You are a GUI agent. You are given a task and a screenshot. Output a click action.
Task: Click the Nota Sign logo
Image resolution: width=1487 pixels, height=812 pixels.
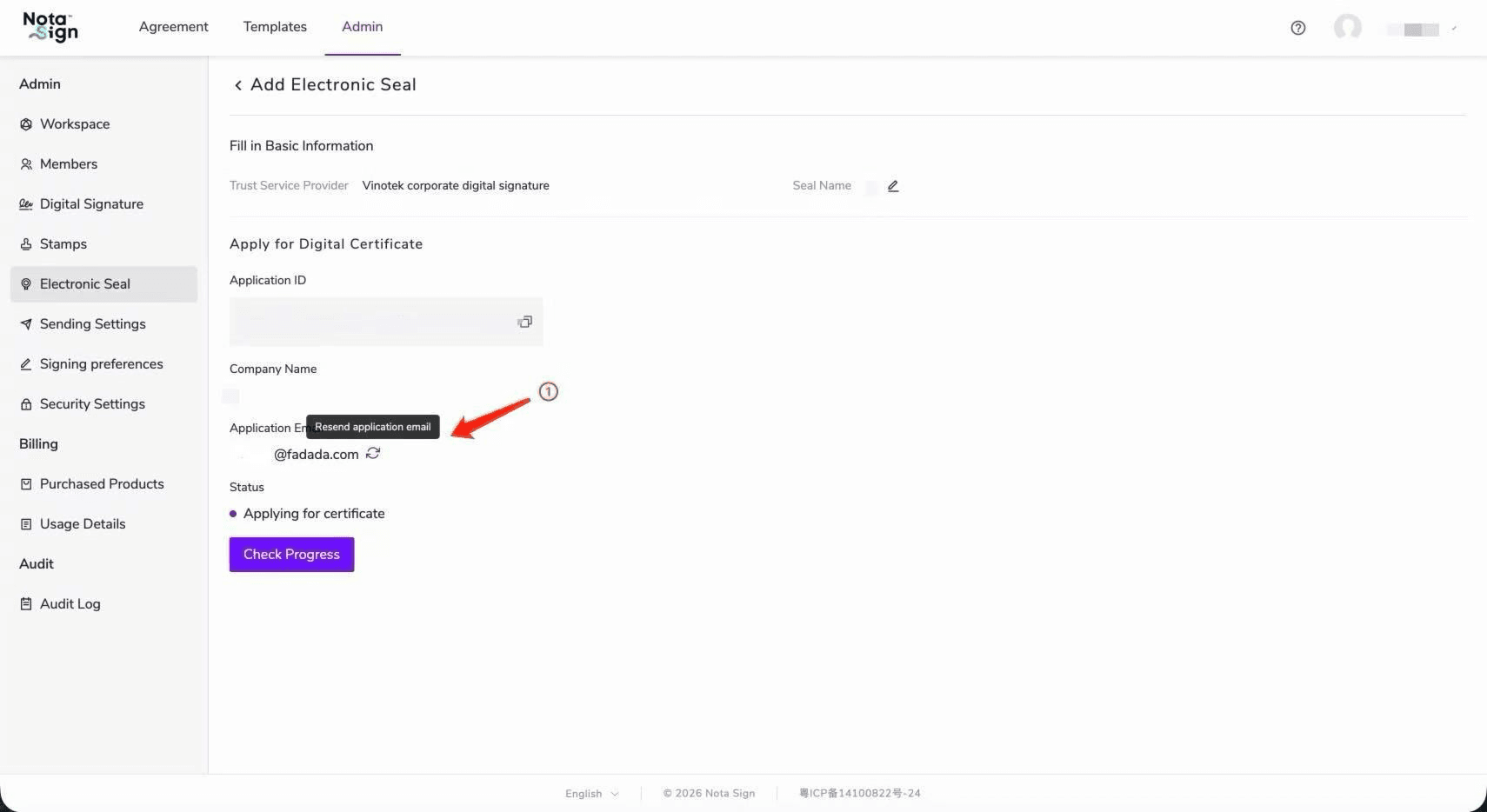[x=50, y=28]
